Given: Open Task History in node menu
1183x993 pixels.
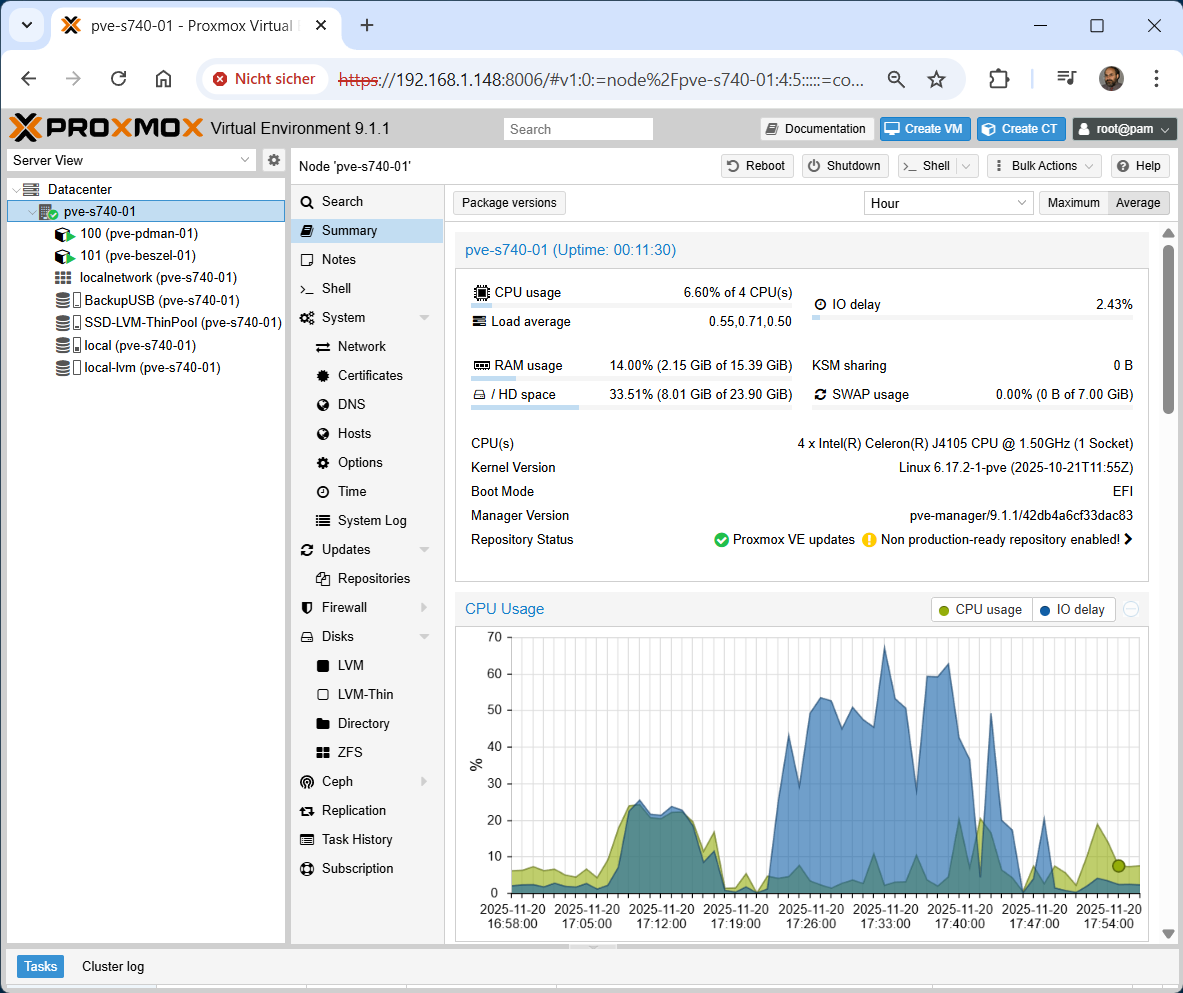Looking at the screenshot, I should tap(356, 839).
